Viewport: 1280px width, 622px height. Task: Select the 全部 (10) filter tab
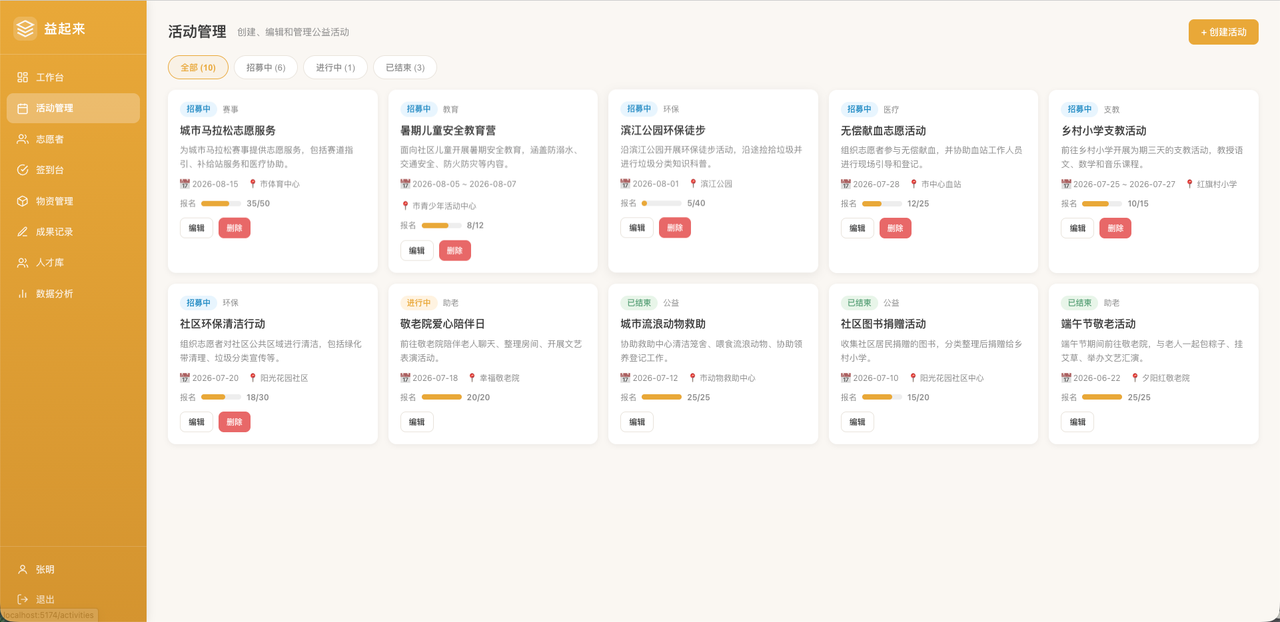click(198, 68)
